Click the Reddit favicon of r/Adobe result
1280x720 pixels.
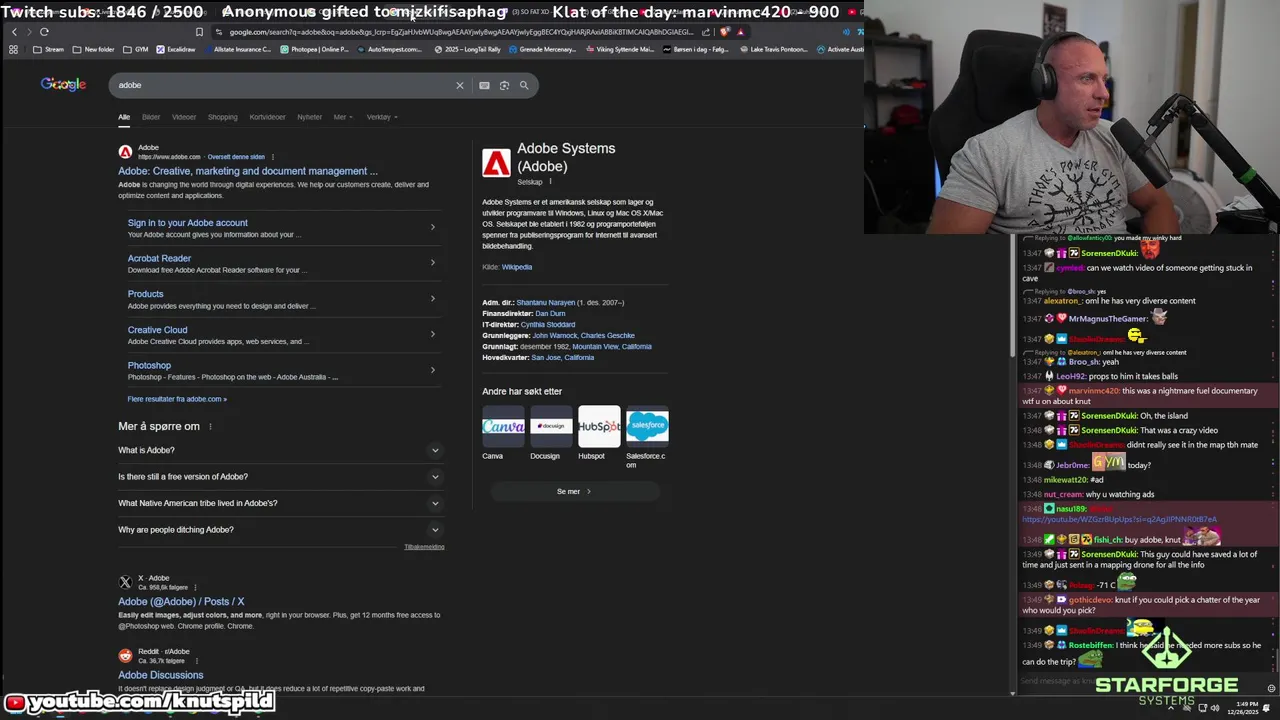pyautogui.click(x=125, y=656)
